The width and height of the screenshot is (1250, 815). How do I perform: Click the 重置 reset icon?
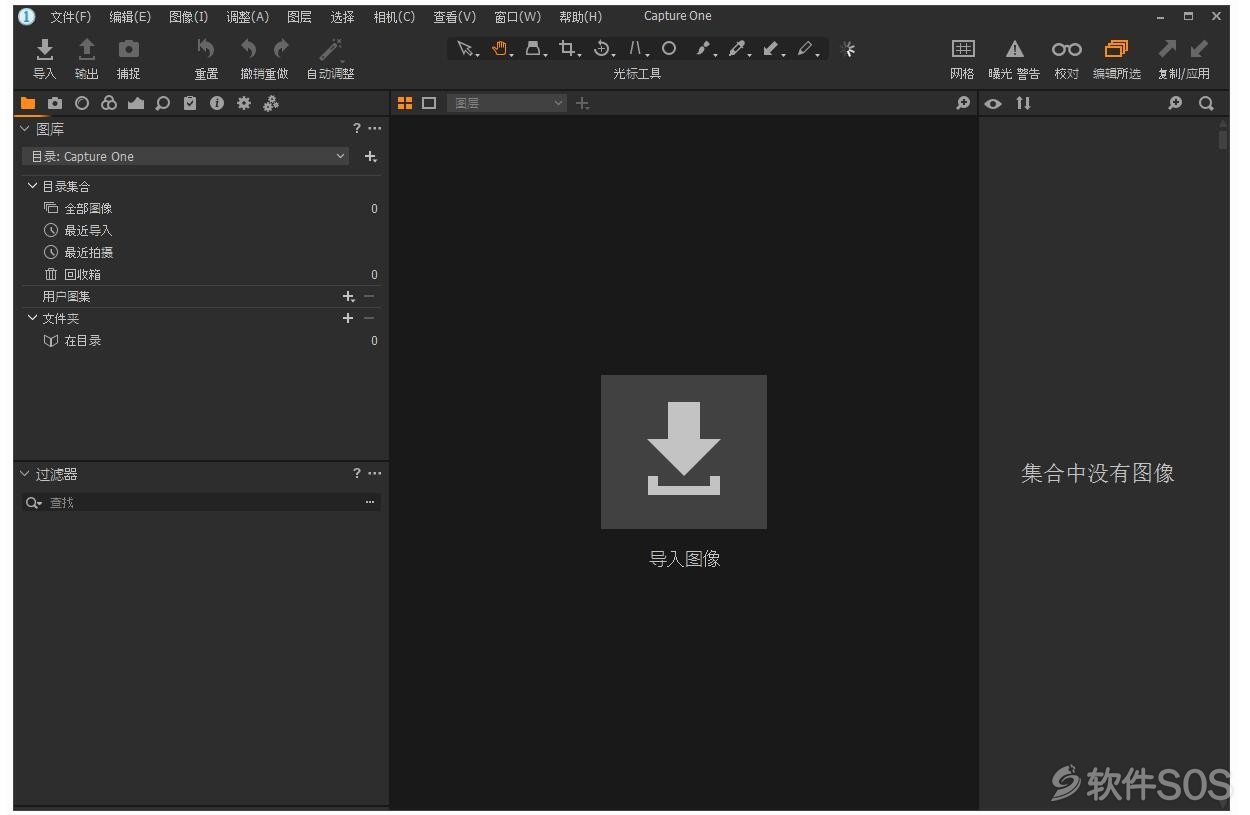[206, 49]
